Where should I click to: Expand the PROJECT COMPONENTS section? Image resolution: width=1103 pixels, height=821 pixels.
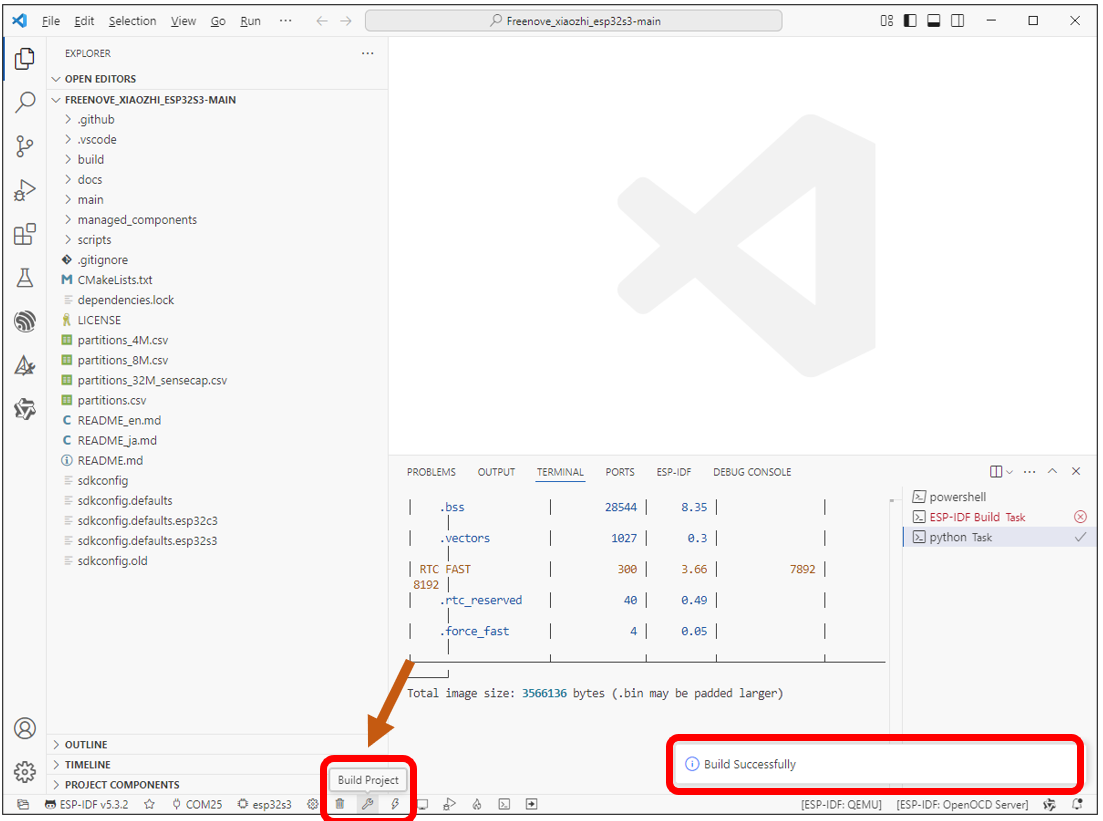click(x=218, y=784)
